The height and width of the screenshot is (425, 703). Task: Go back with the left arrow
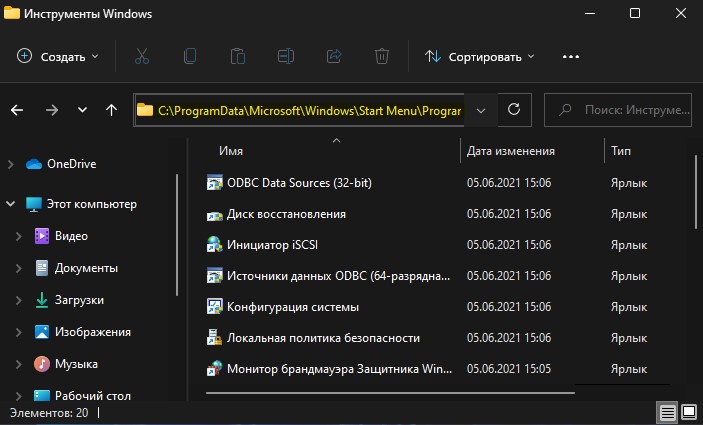tap(17, 110)
